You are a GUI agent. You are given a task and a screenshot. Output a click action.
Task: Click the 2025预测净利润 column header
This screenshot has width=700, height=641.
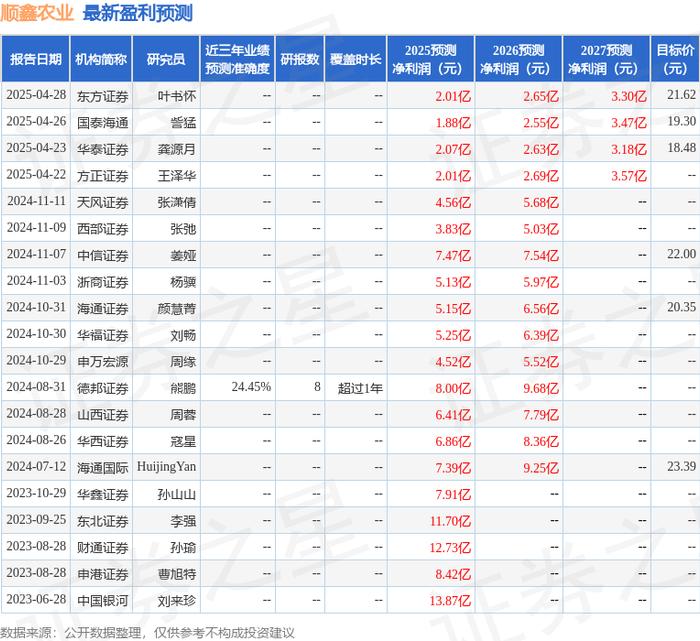[x=430, y=59]
